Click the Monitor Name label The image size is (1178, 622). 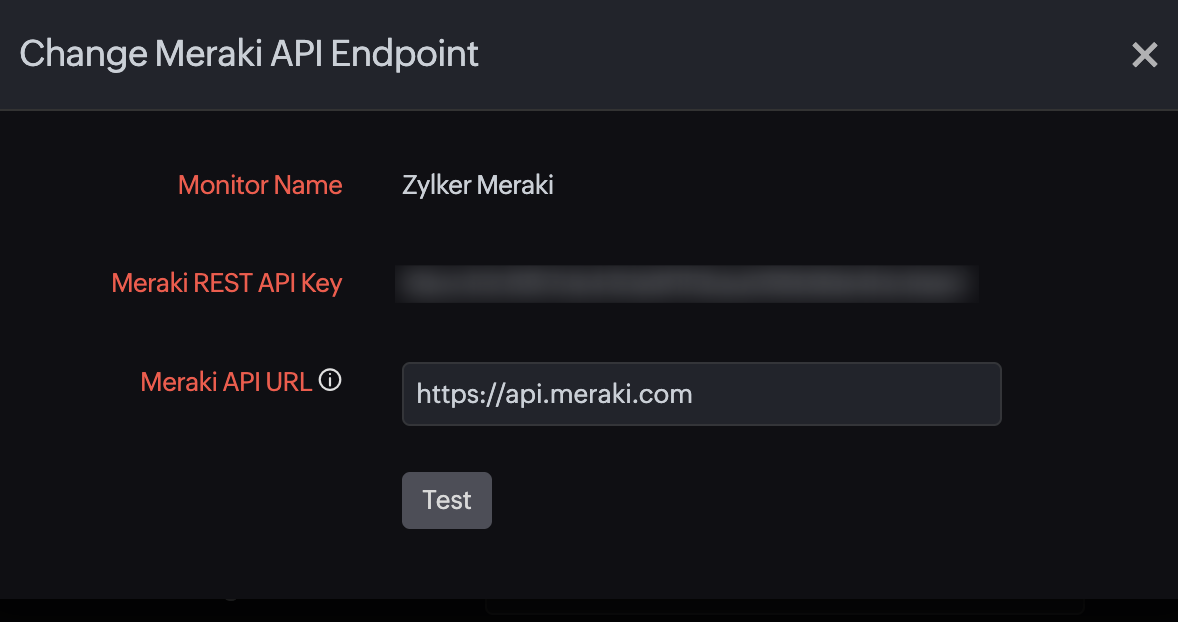260,185
